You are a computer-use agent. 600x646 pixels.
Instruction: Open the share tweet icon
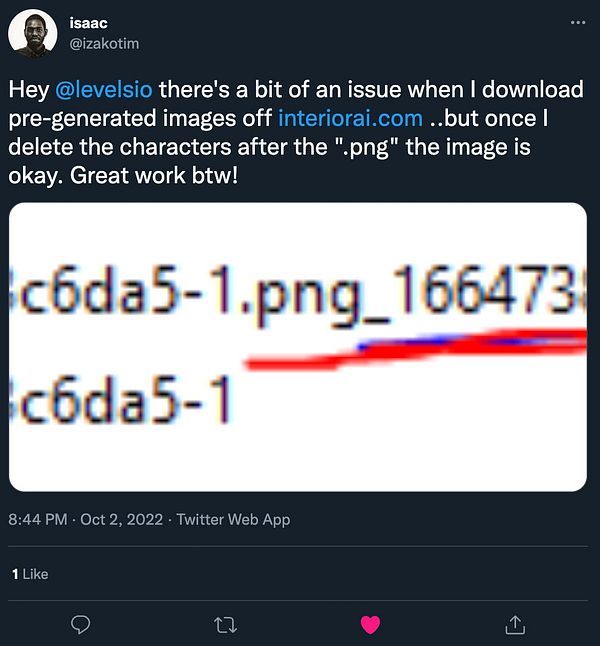[515, 625]
